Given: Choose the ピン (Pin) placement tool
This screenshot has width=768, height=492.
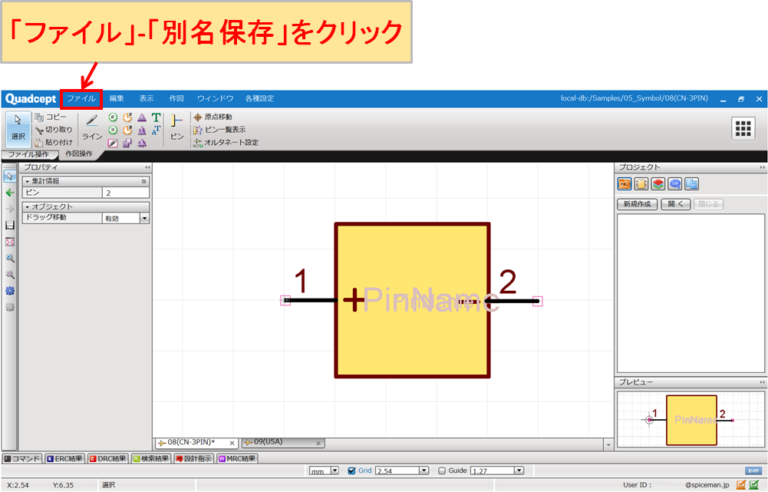Looking at the screenshot, I should [176, 126].
